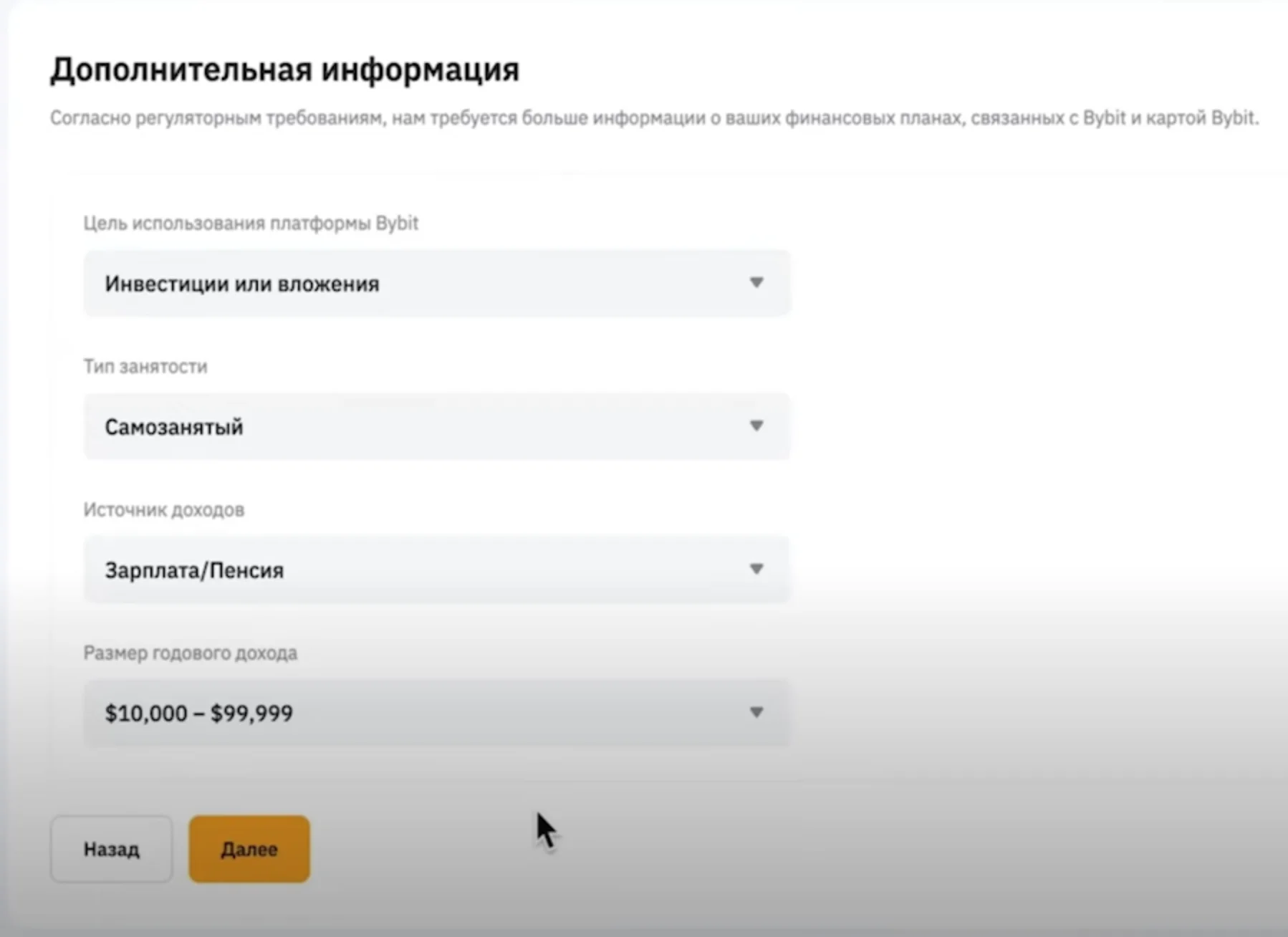The height and width of the screenshot is (937, 1288).
Task: Click the selected value Самозанятый
Action: [174, 428]
